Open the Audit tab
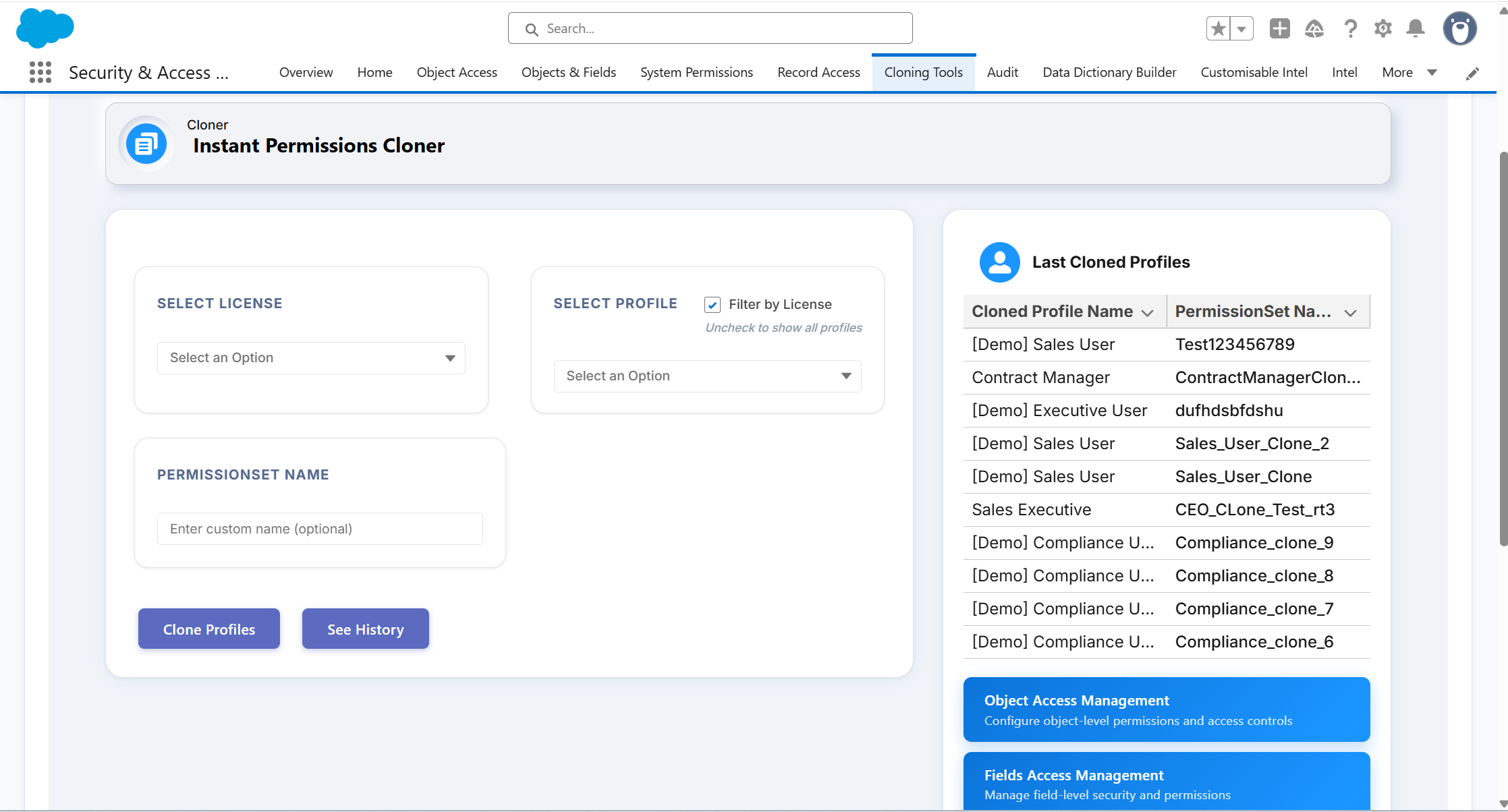 tap(1003, 72)
